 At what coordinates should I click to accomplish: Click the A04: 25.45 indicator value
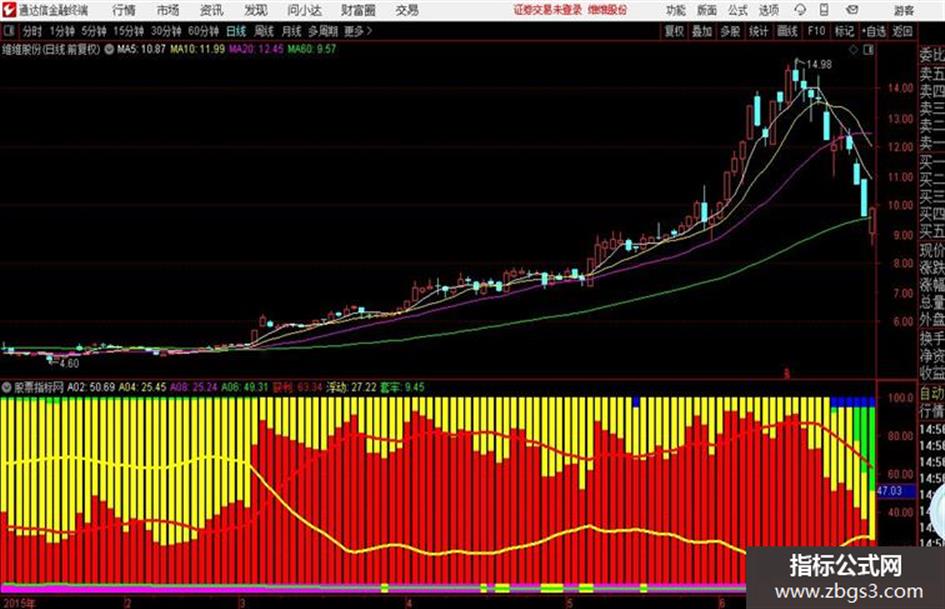(x=142, y=387)
